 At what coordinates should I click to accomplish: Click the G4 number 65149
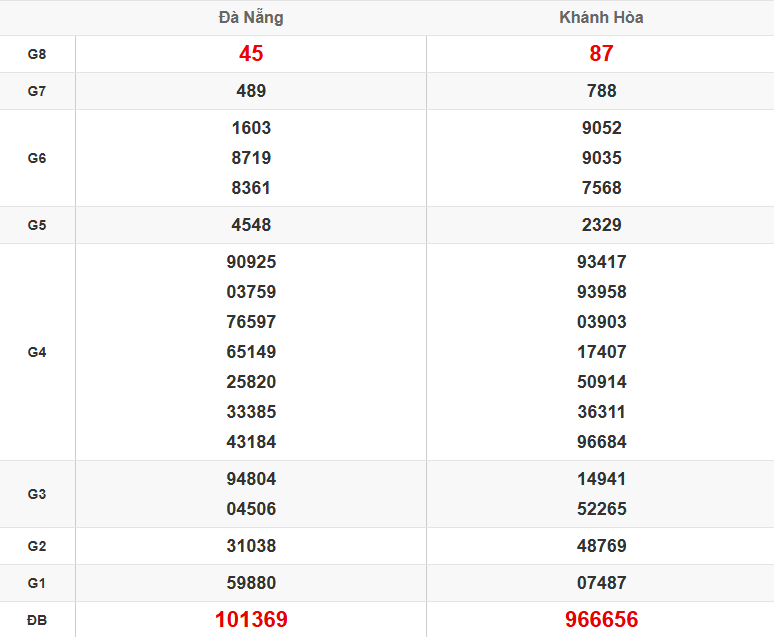251,352
